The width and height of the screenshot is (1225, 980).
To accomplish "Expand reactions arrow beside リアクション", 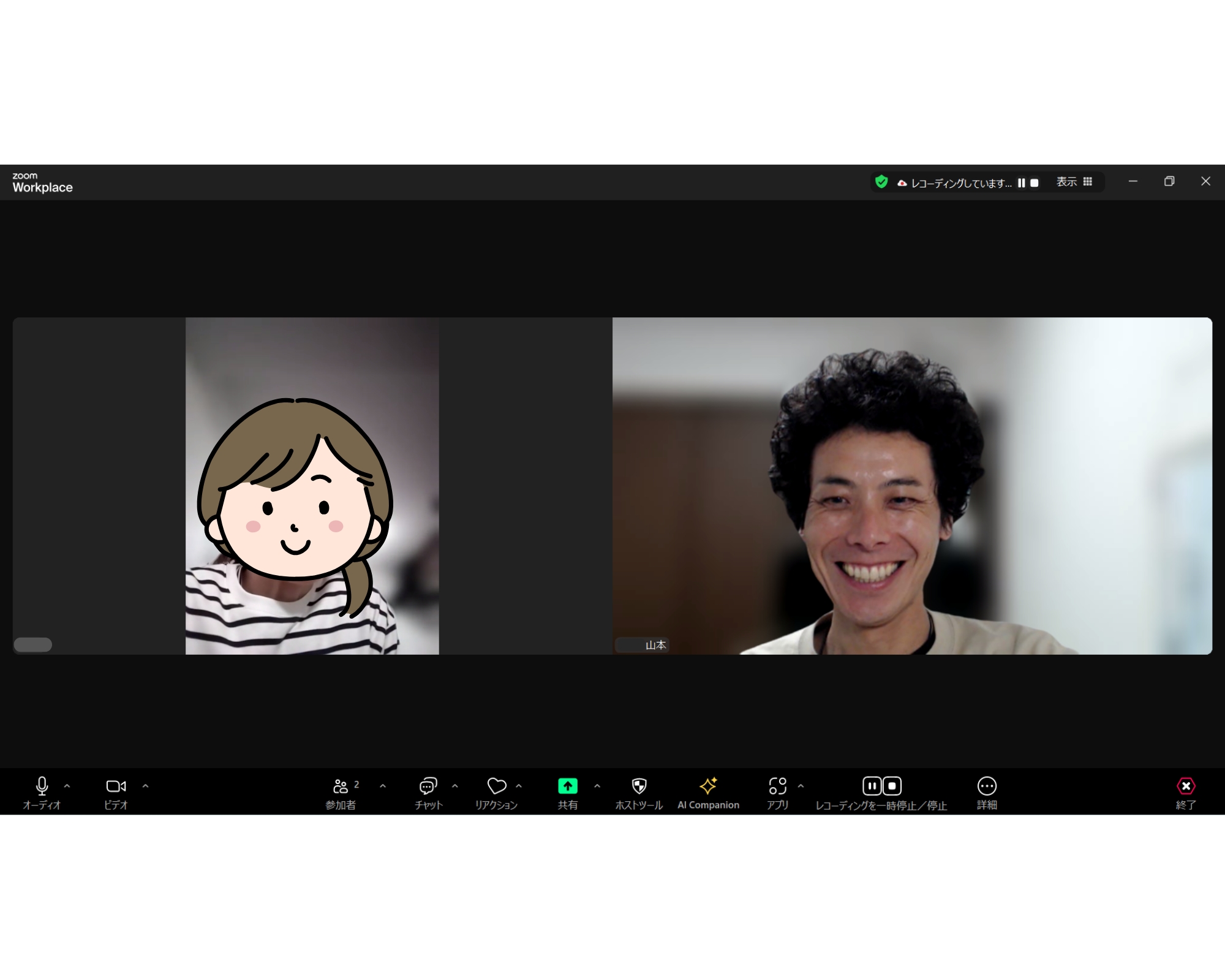I will click(x=519, y=786).
